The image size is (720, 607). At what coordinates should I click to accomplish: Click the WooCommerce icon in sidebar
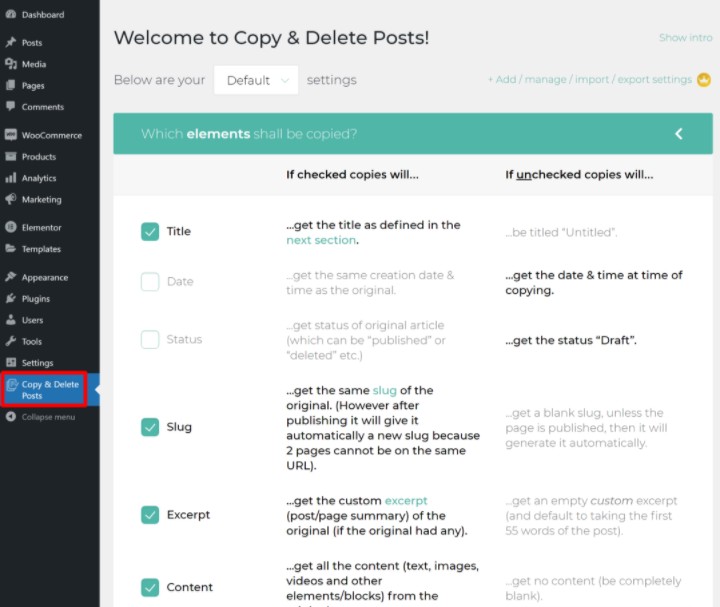click(x=10, y=135)
